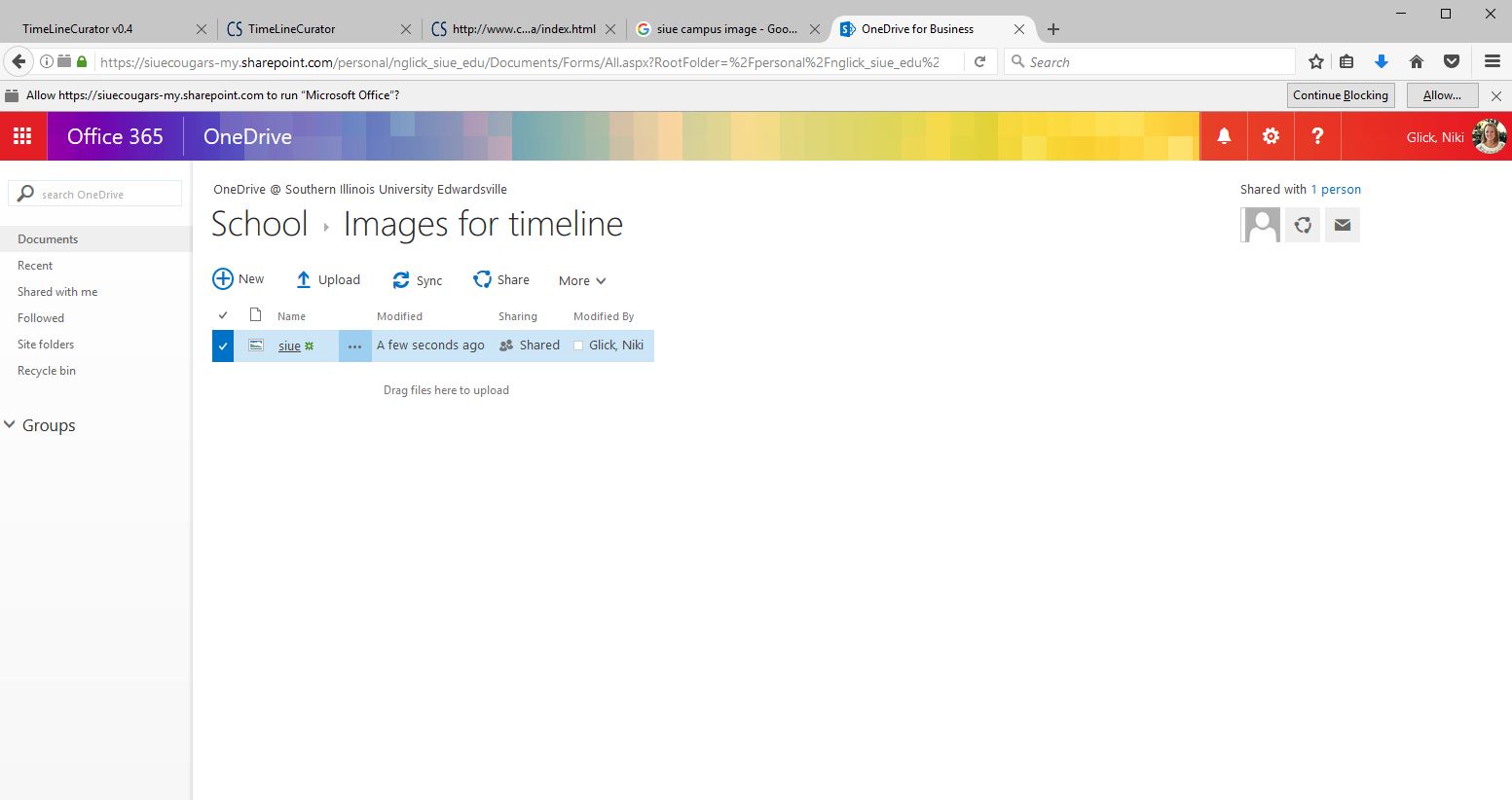This screenshot has height=800, width=1512.
Task: Expand the More dropdown in the toolbar
Action: (x=582, y=280)
